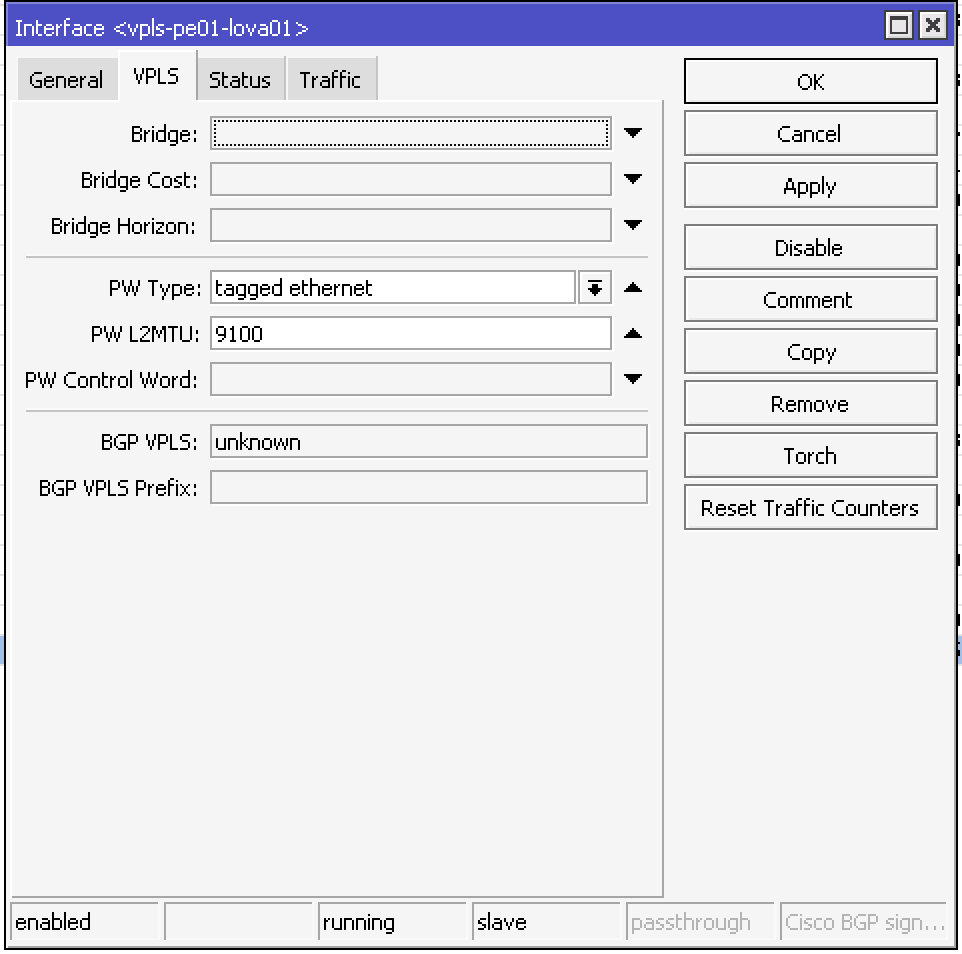Viewport: 962px width, 954px height.
Task: Apply the interface settings
Action: tap(810, 186)
